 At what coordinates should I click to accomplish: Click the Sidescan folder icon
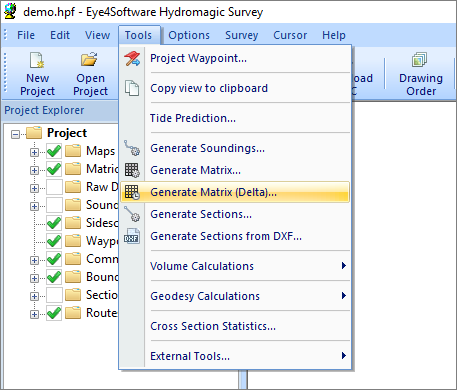pos(73,223)
